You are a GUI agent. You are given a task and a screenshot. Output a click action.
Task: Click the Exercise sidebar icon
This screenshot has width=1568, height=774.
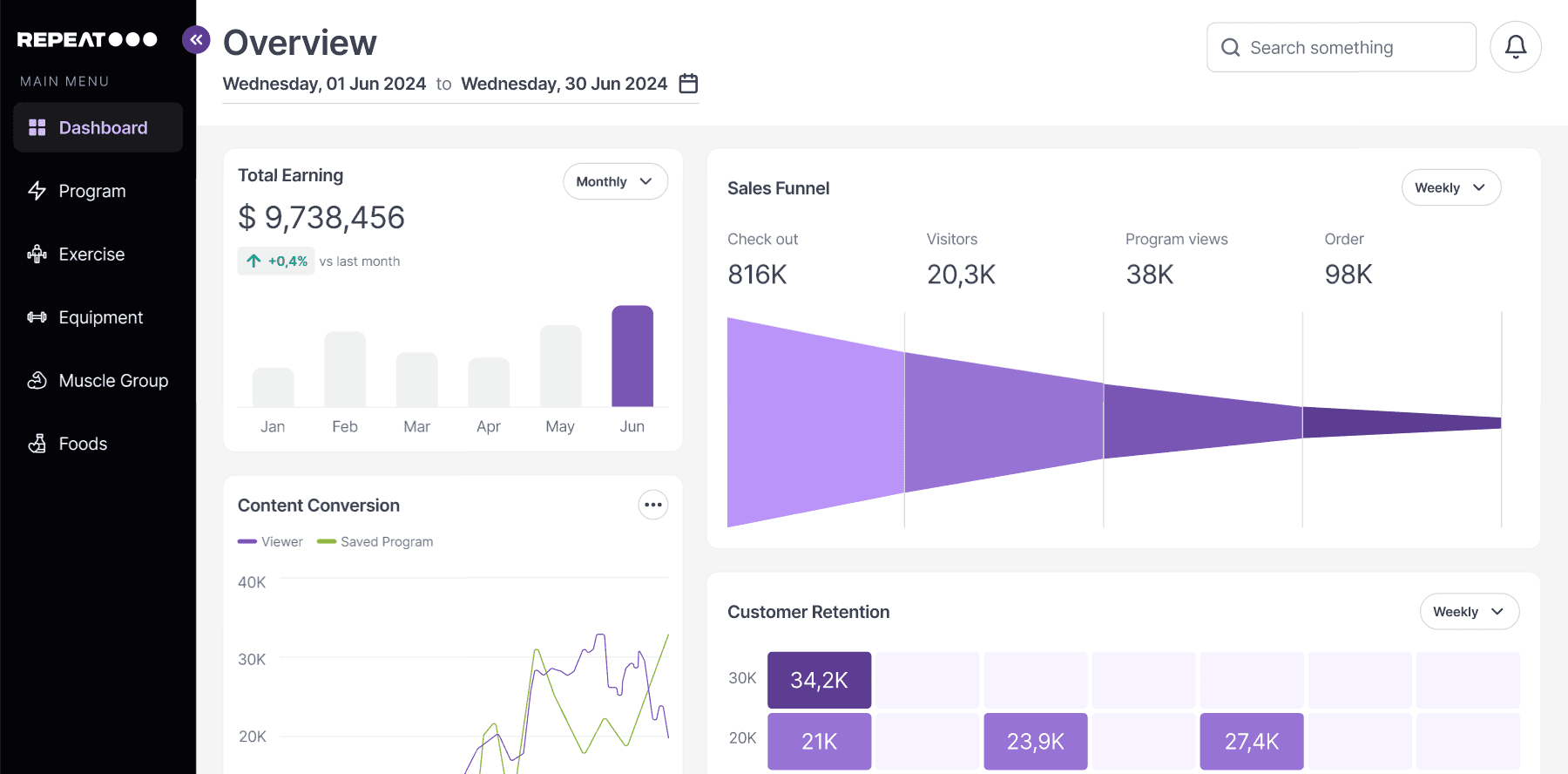point(37,255)
